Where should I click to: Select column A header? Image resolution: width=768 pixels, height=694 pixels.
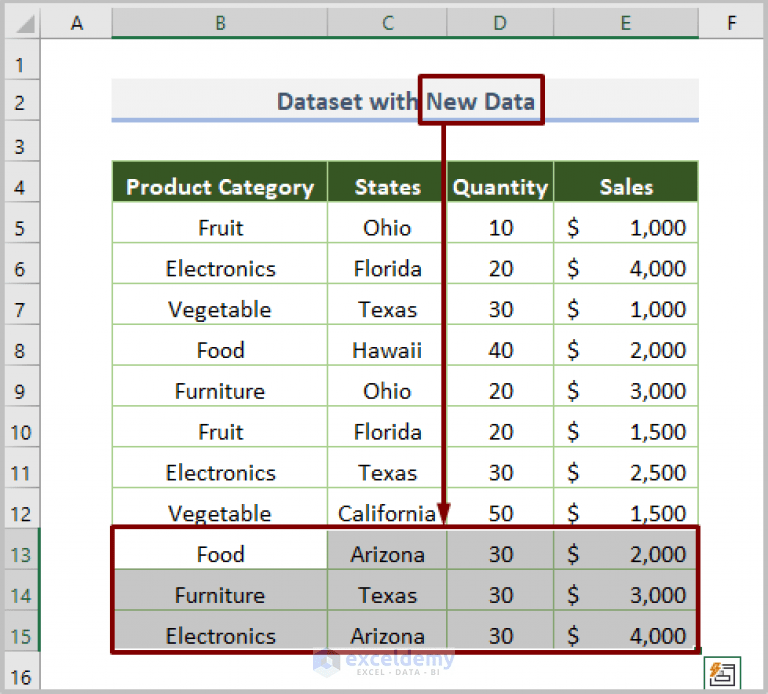point(76,23)
